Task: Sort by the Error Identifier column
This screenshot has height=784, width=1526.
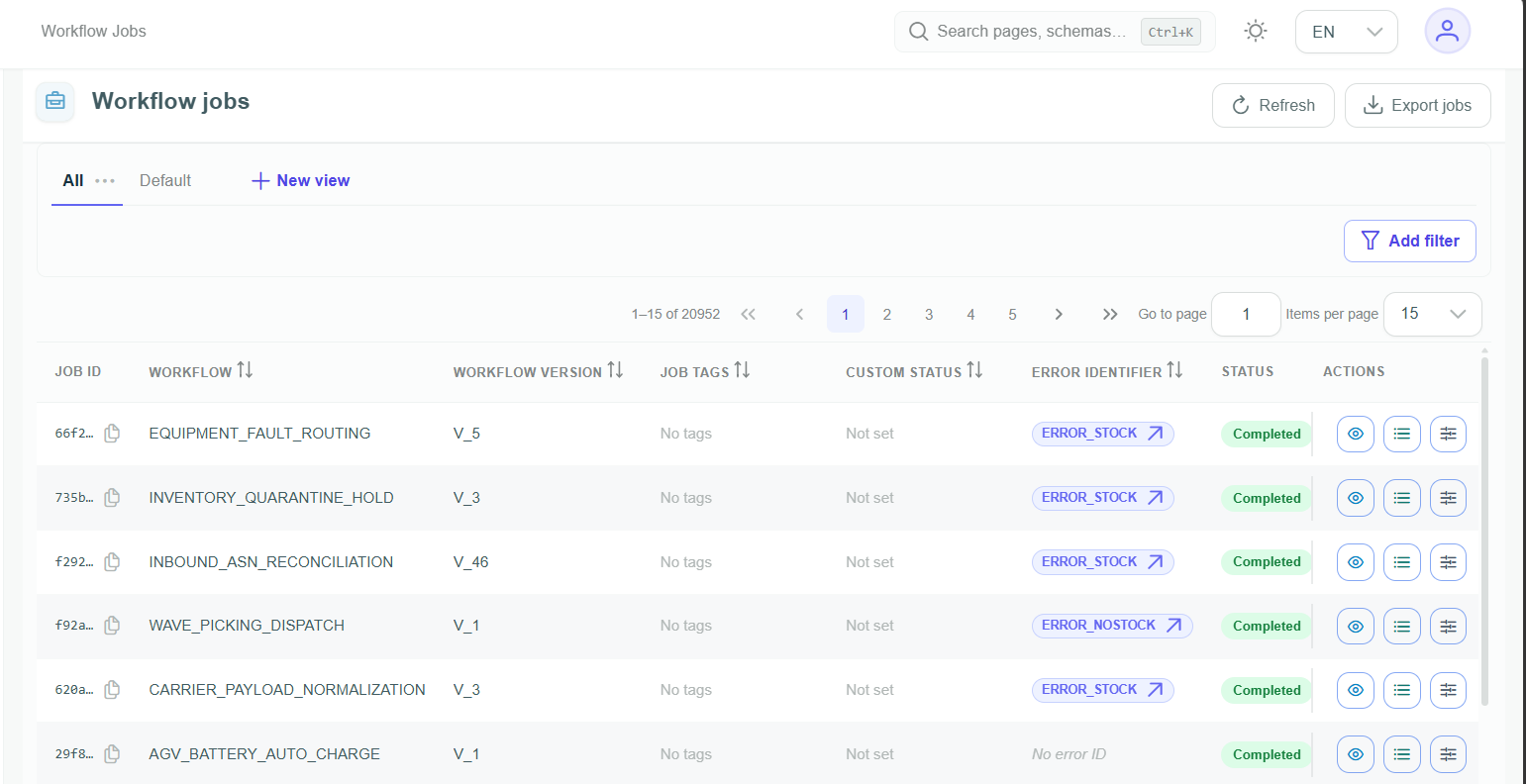Action: (1174, 370)
